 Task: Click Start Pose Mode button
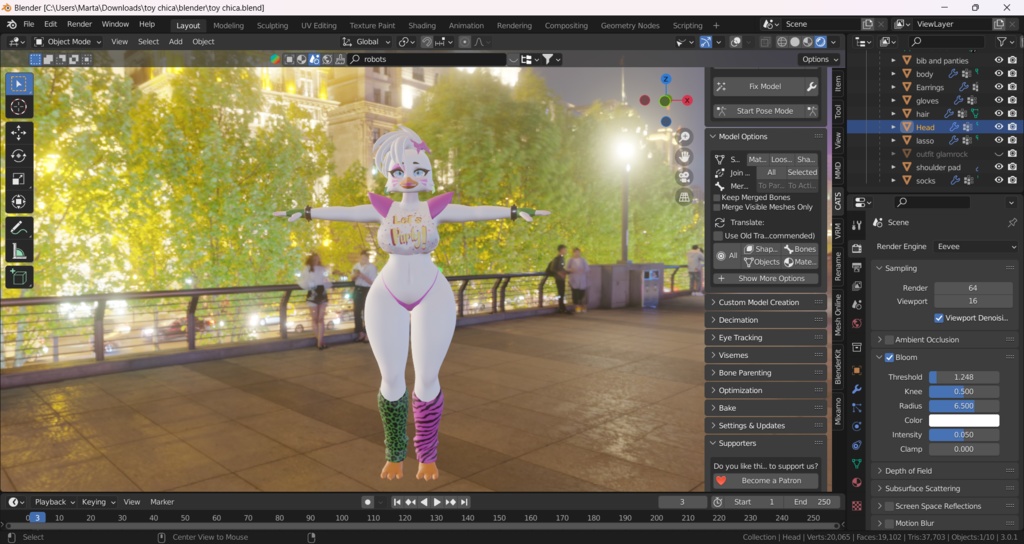coord(765,111)
